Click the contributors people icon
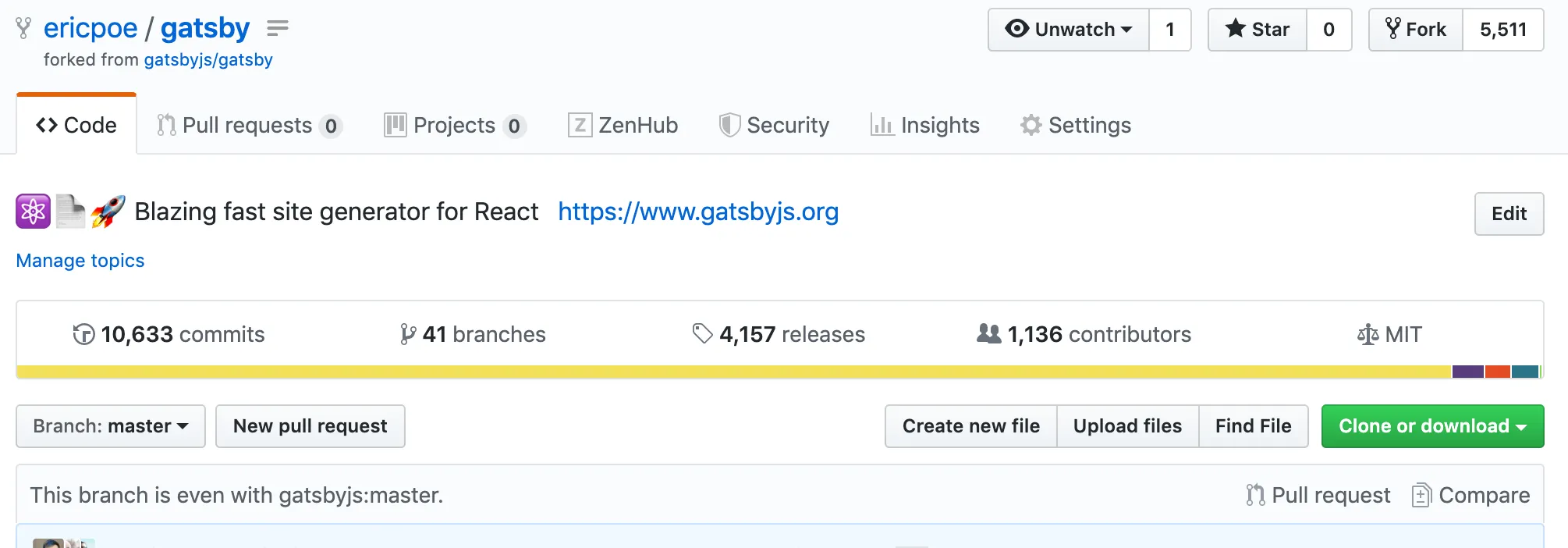The image size is (1568, 548). coord(988,333)
